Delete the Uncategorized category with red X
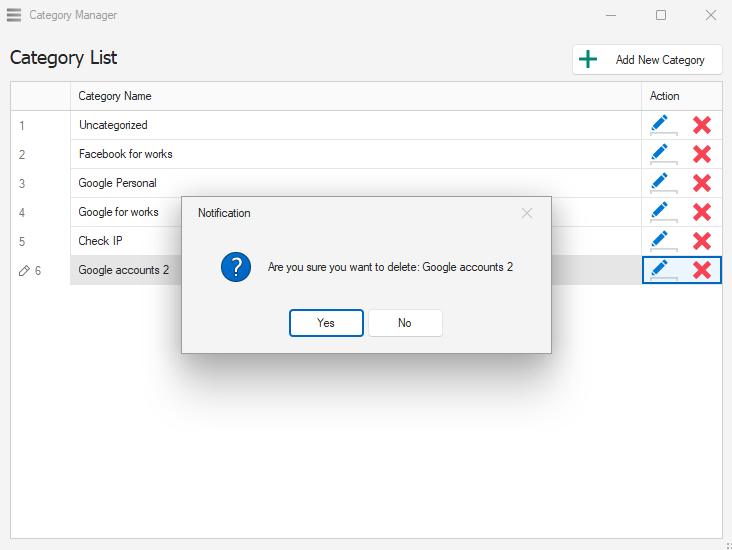The width and height of the screenshot is (732, 550). pos(702,125)
